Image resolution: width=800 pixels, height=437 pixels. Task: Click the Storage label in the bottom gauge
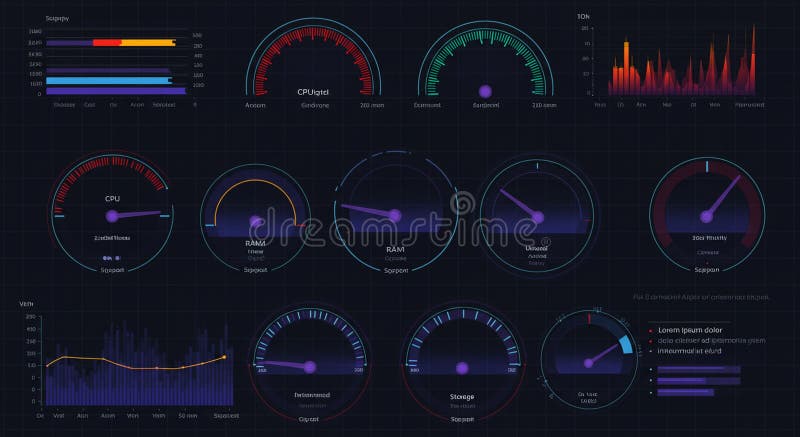[462, 397]
